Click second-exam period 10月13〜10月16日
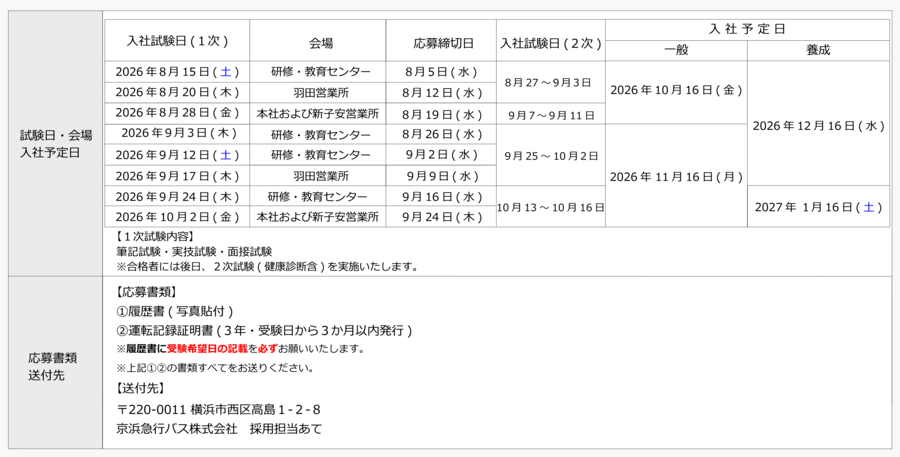 (550, 207)
